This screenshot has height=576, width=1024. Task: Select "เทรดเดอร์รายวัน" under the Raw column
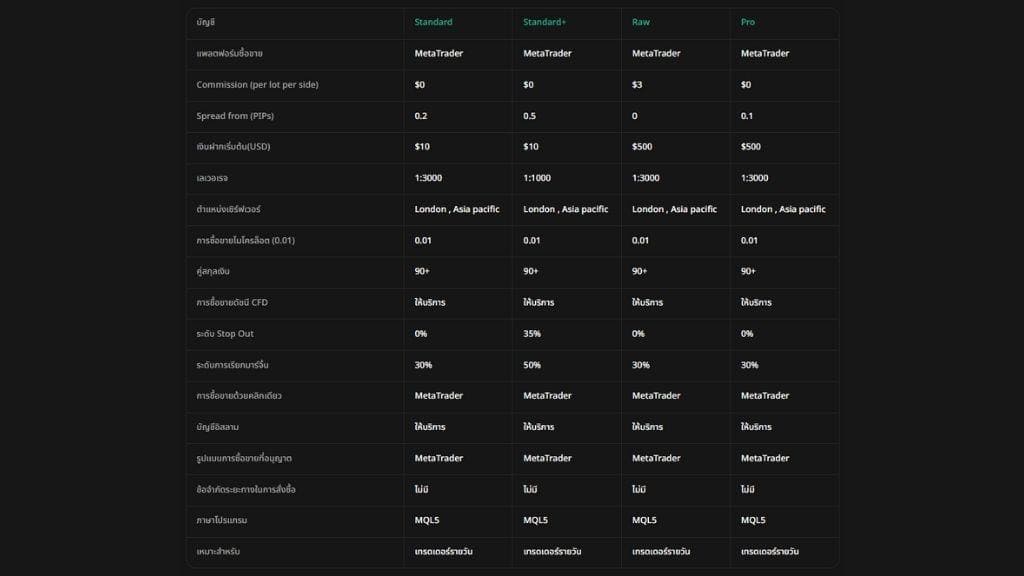661,551
